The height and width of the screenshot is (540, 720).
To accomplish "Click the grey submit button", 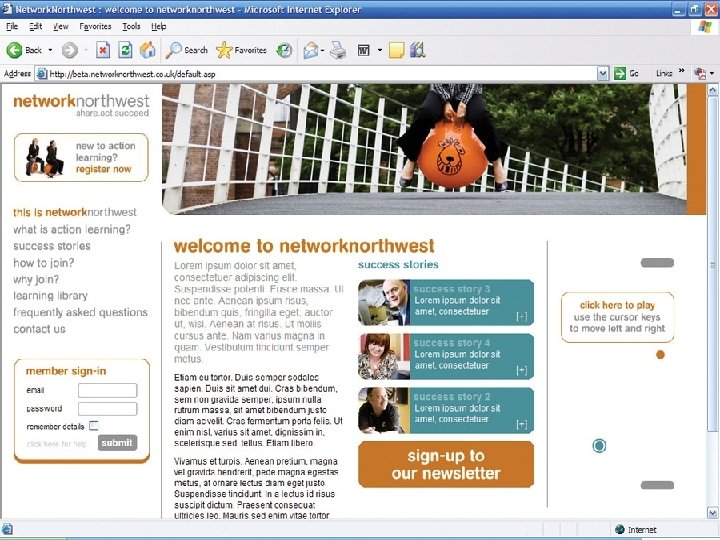I will (x=117, y=443).
